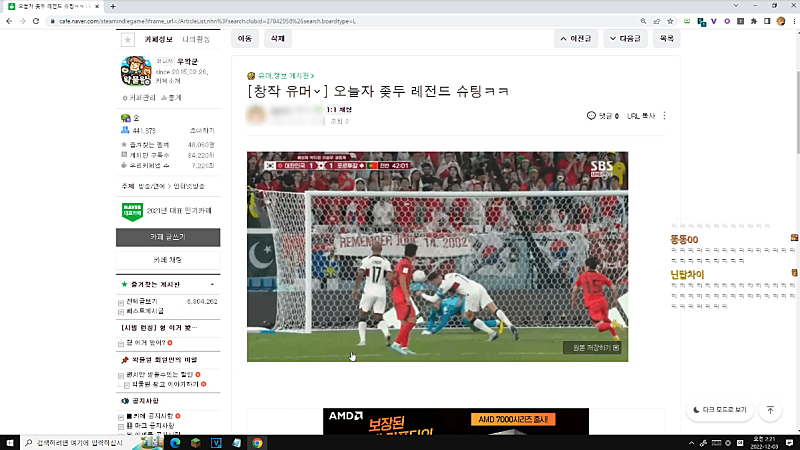Screen dimensions: 800x450
Task: Collapse 즐겨찾는 게시판 section arrow
Action: [x=212, y=285]
